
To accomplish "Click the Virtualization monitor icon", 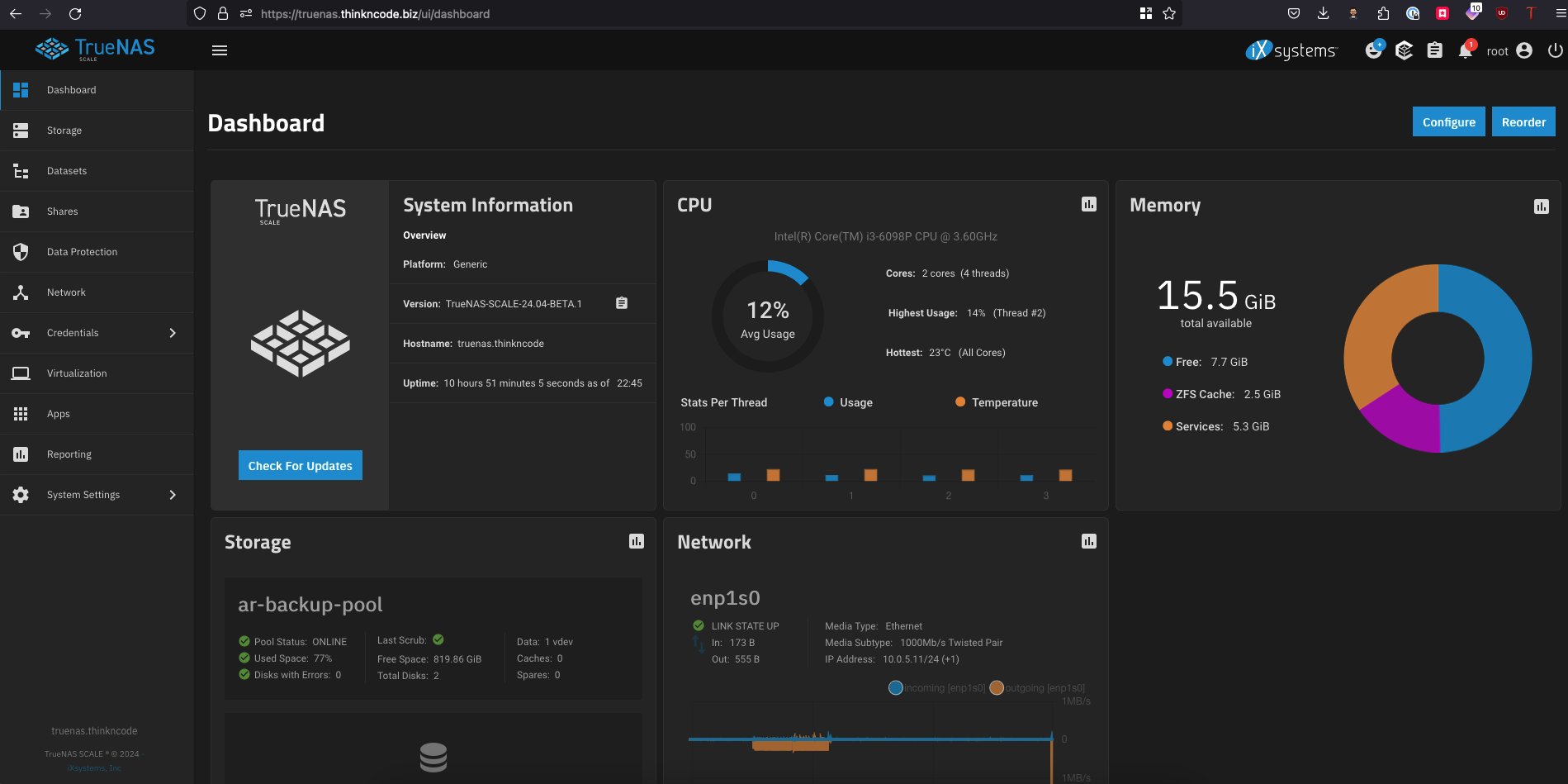I will (21, 373).
